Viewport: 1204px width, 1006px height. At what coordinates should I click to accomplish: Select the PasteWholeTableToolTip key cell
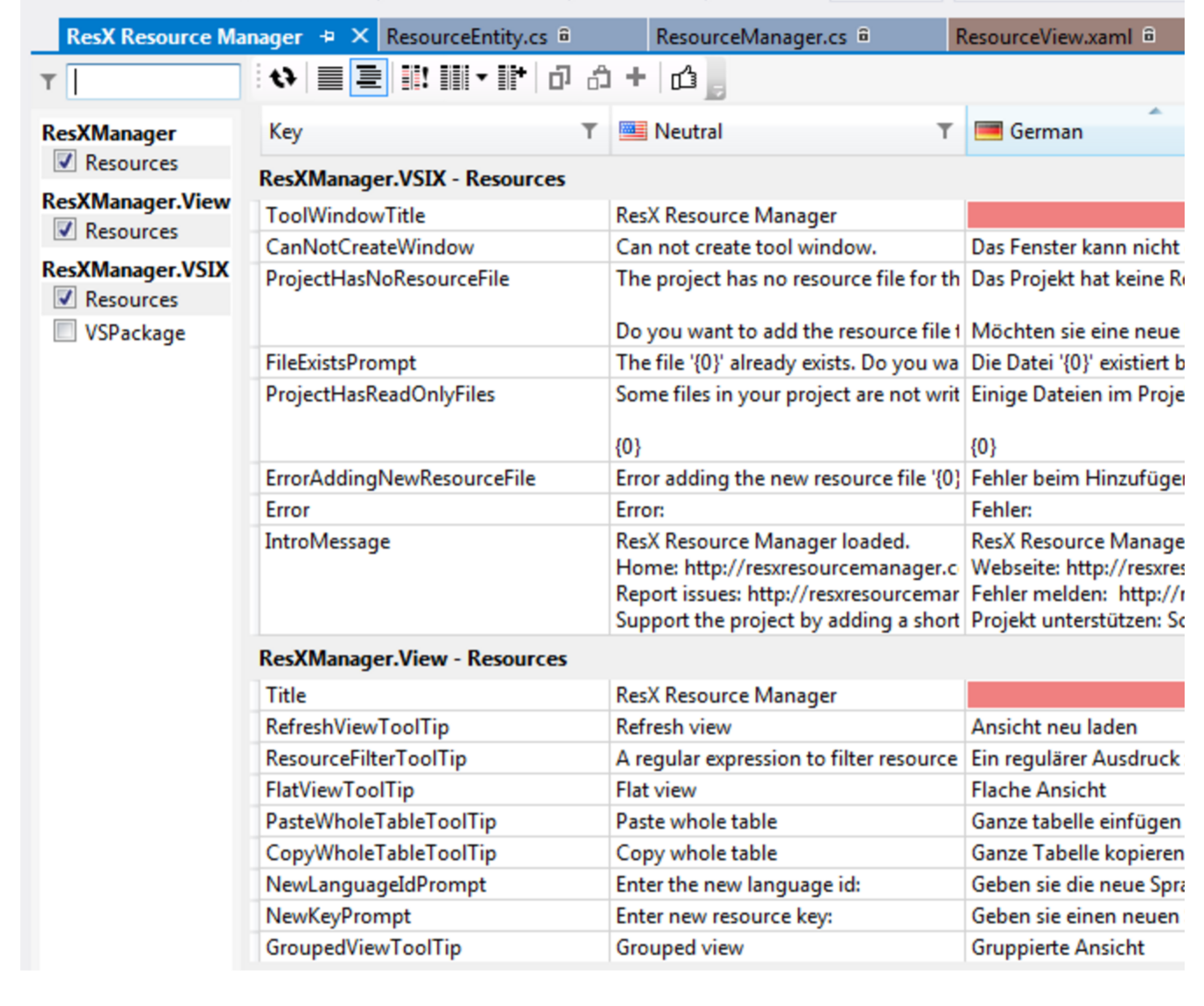pos(434,821)
